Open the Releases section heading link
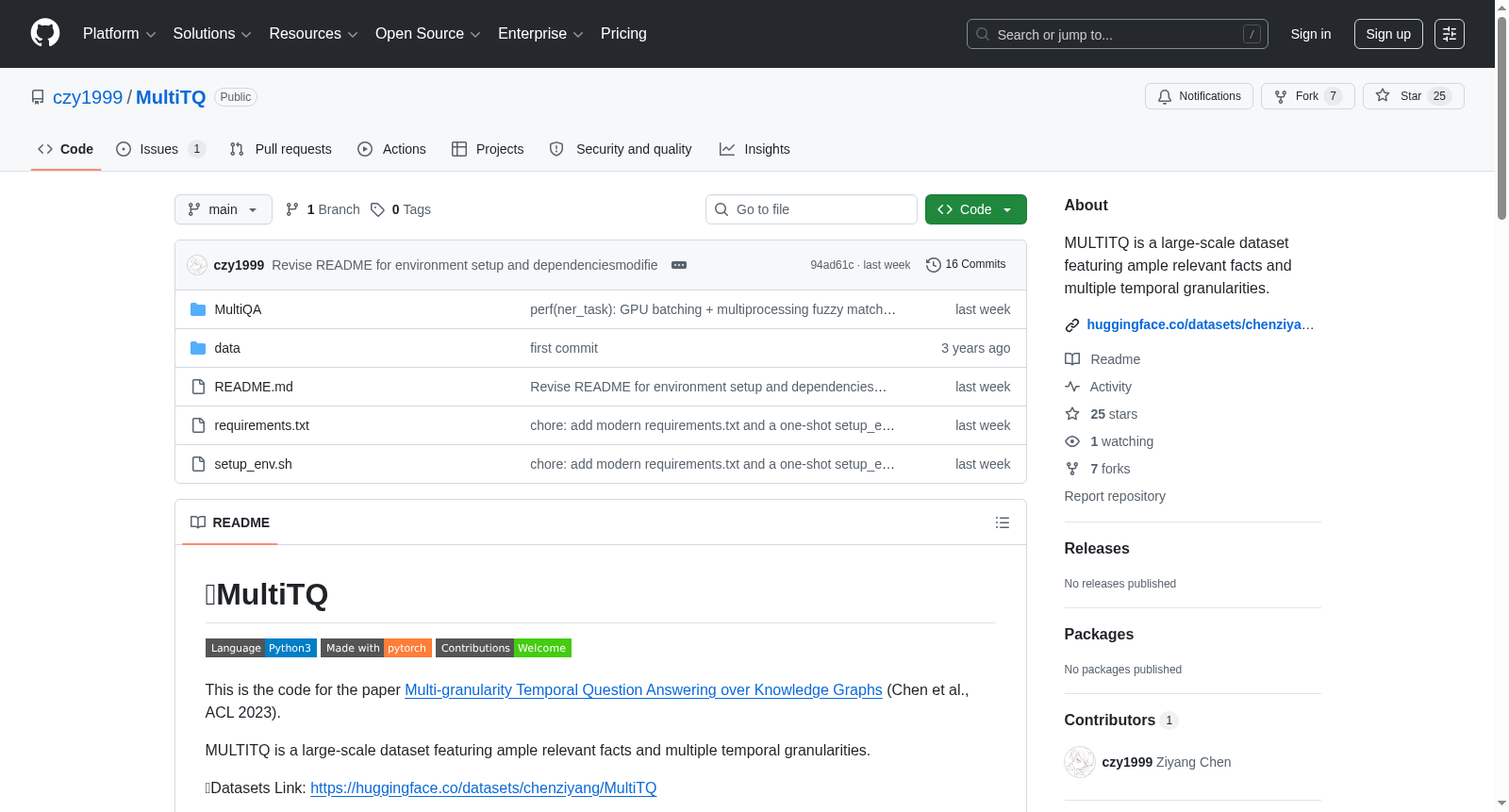 [1097, 549]
